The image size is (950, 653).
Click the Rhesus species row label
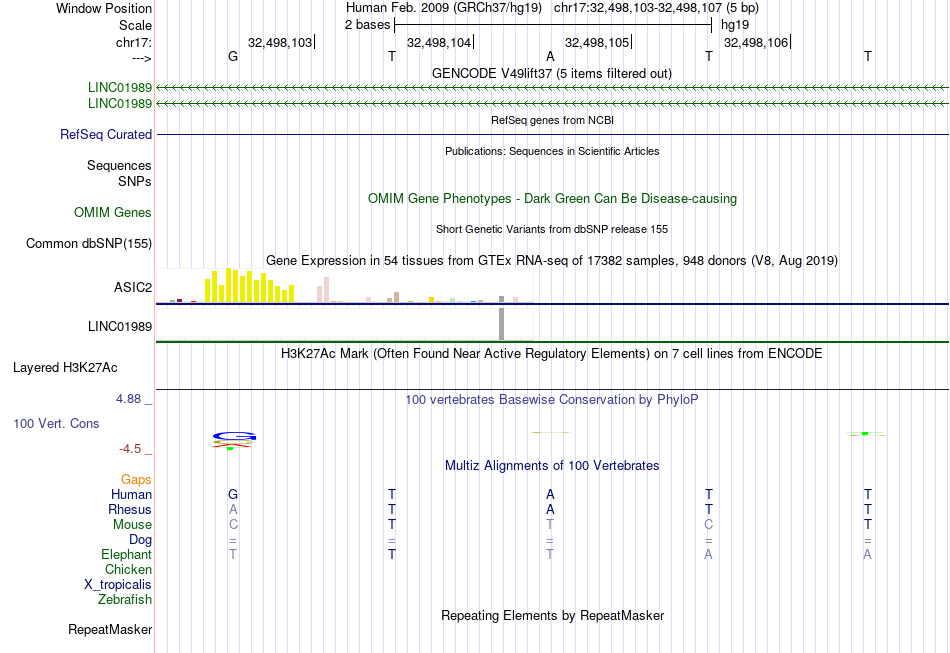point(130,509)
